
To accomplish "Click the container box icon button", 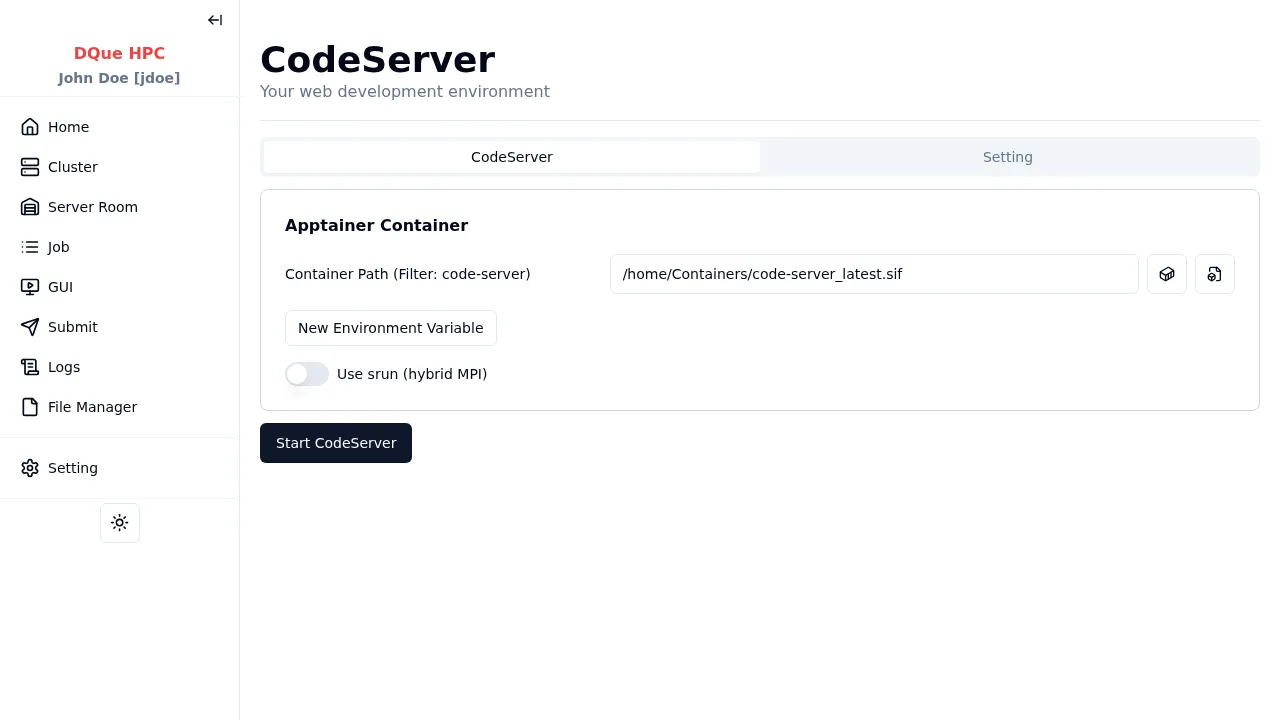I will click(1166, 274).
